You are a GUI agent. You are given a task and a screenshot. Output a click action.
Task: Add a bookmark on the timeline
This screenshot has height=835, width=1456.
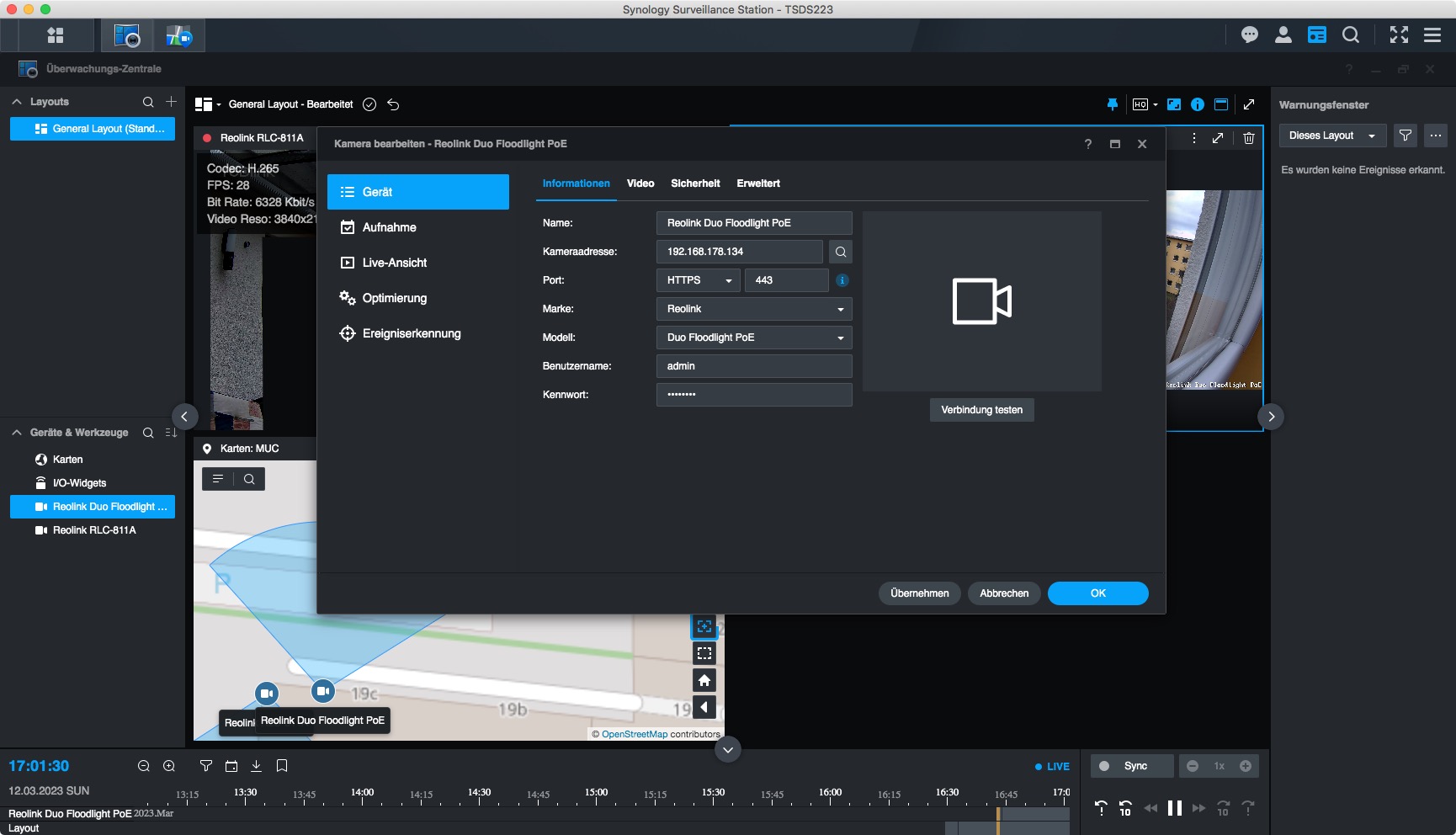point(282,766)
